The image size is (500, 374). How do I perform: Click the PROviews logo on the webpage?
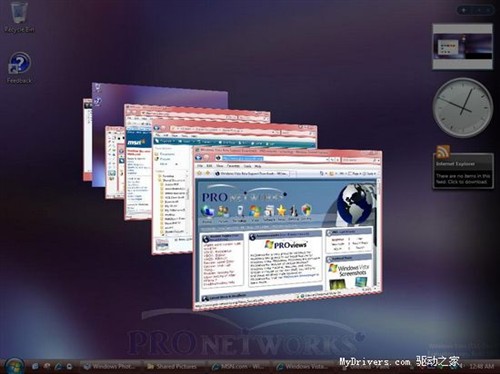pos(285,244)
